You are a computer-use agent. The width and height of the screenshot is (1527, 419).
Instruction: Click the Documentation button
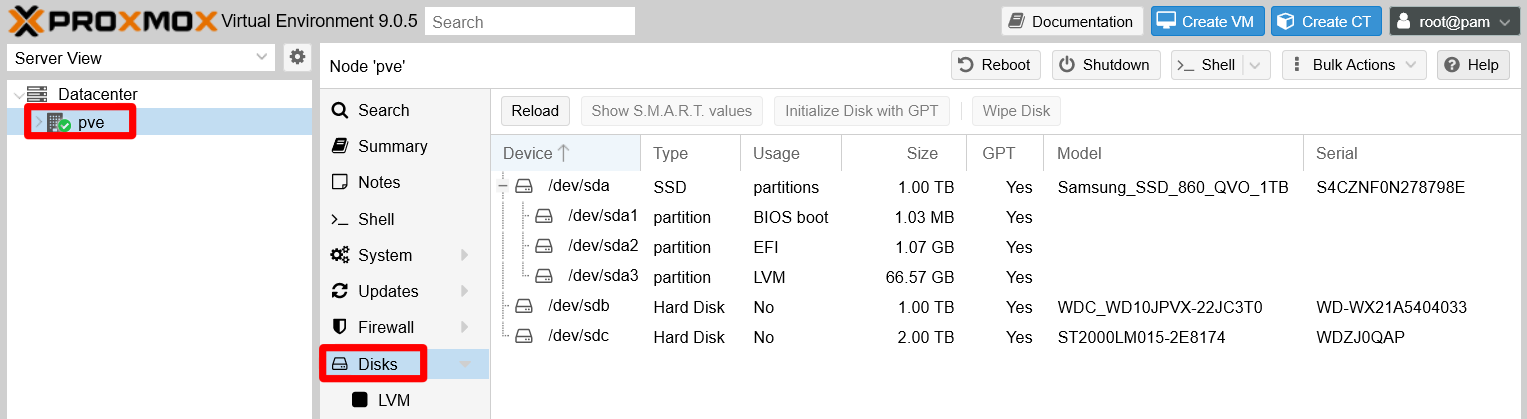coord(1071,21)
